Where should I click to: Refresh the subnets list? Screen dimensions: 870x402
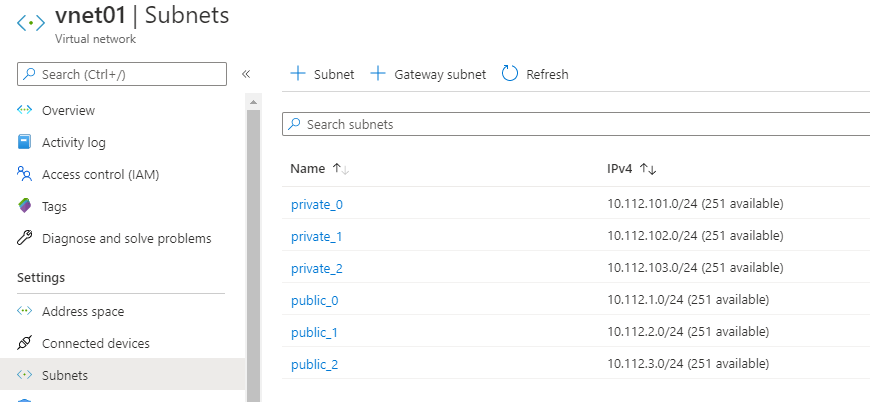pos(535,74)
